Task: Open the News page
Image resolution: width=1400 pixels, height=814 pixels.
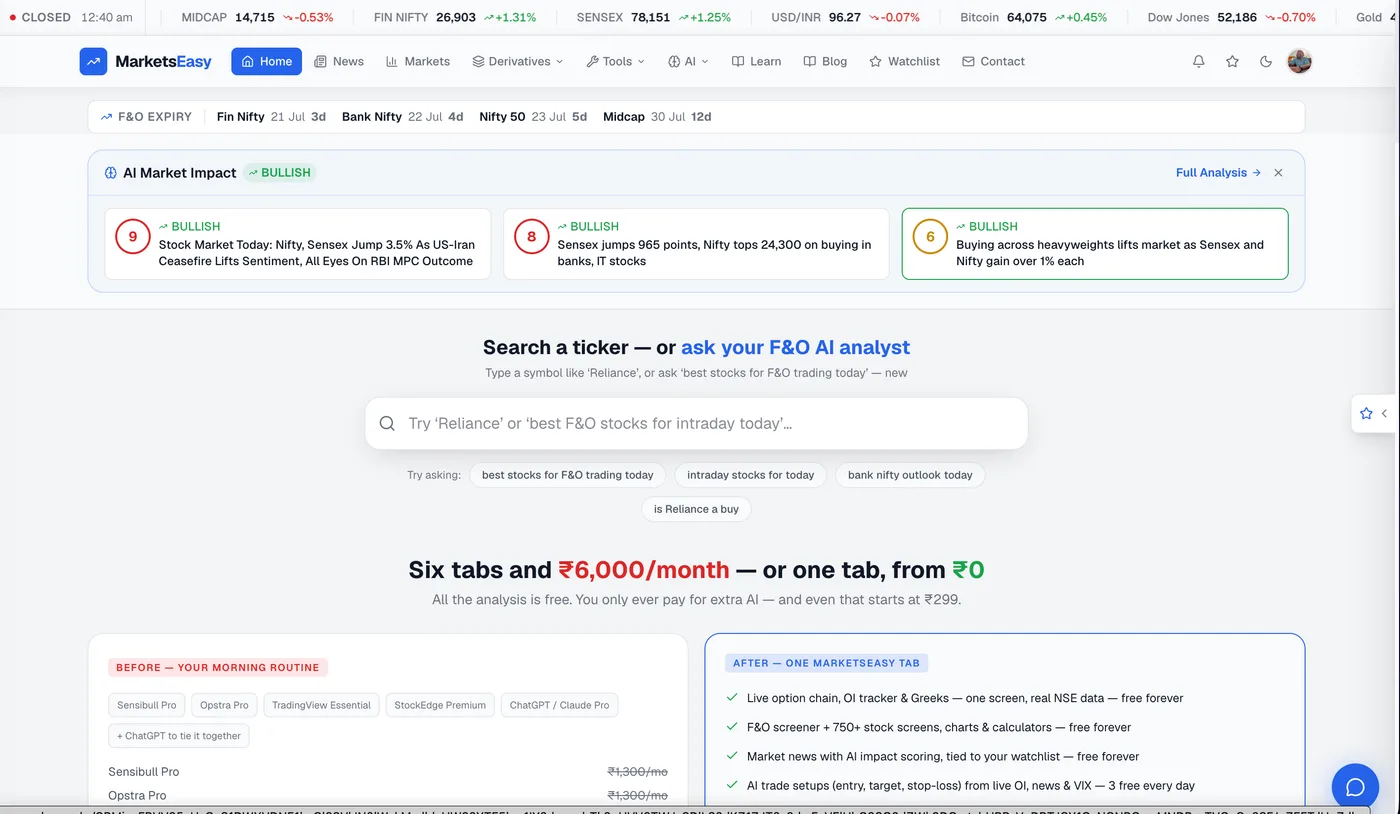Action: [x=339, y=61]
